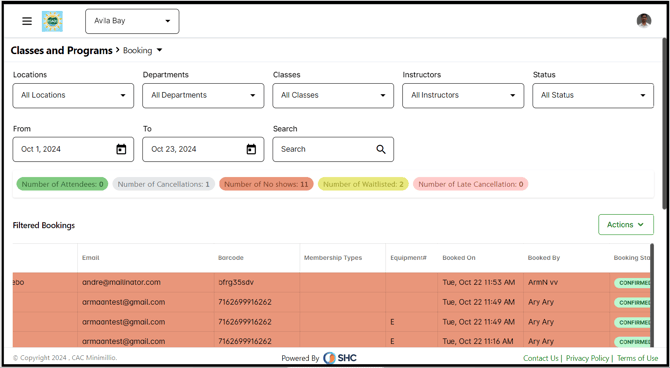The height and width of the screenshot is (368, 670).
Task: Expand the Booking breadcrumb dropdown
Action: point(143,50)
